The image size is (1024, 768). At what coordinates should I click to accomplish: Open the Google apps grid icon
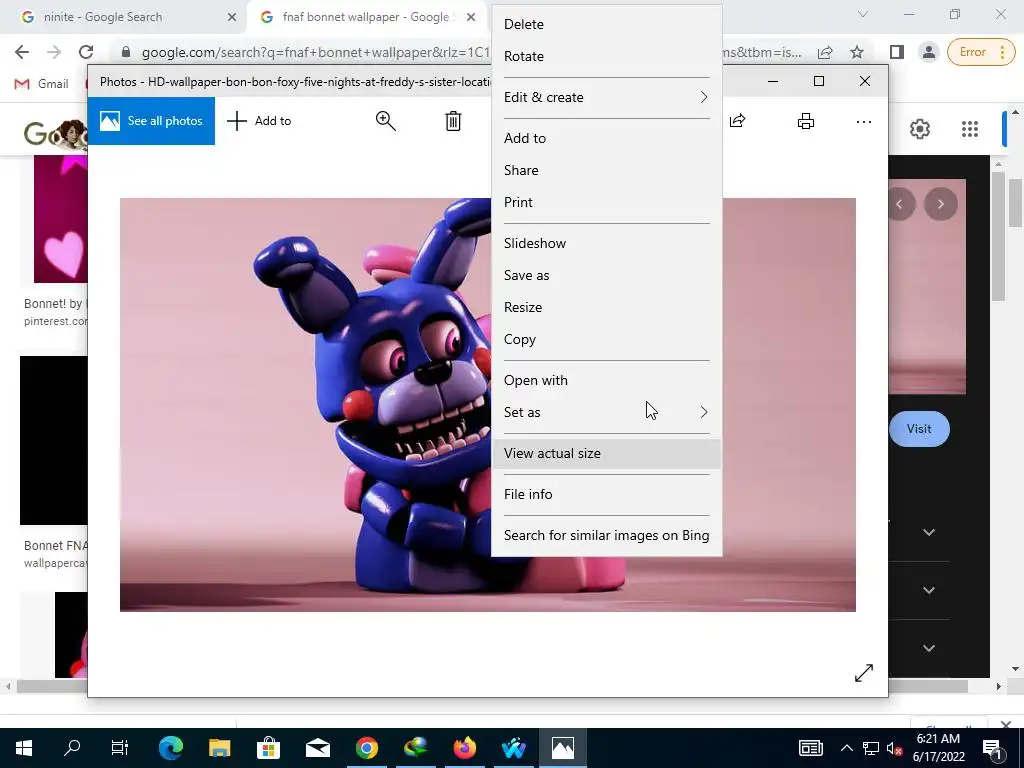(x=970, y=129)
